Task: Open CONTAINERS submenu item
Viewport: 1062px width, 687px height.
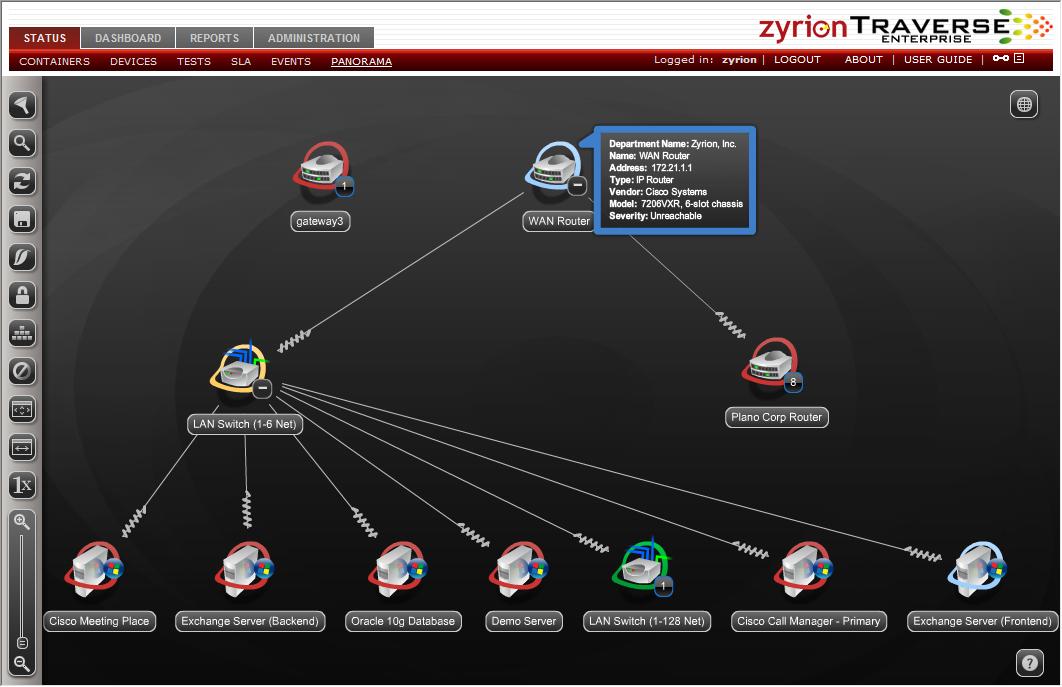Action: click(54, 61)
